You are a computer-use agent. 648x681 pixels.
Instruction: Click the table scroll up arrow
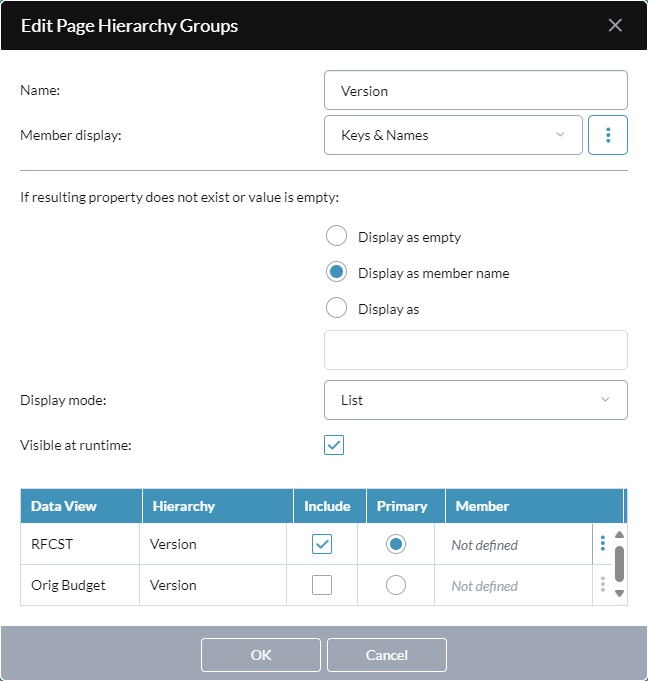point(619,535)
